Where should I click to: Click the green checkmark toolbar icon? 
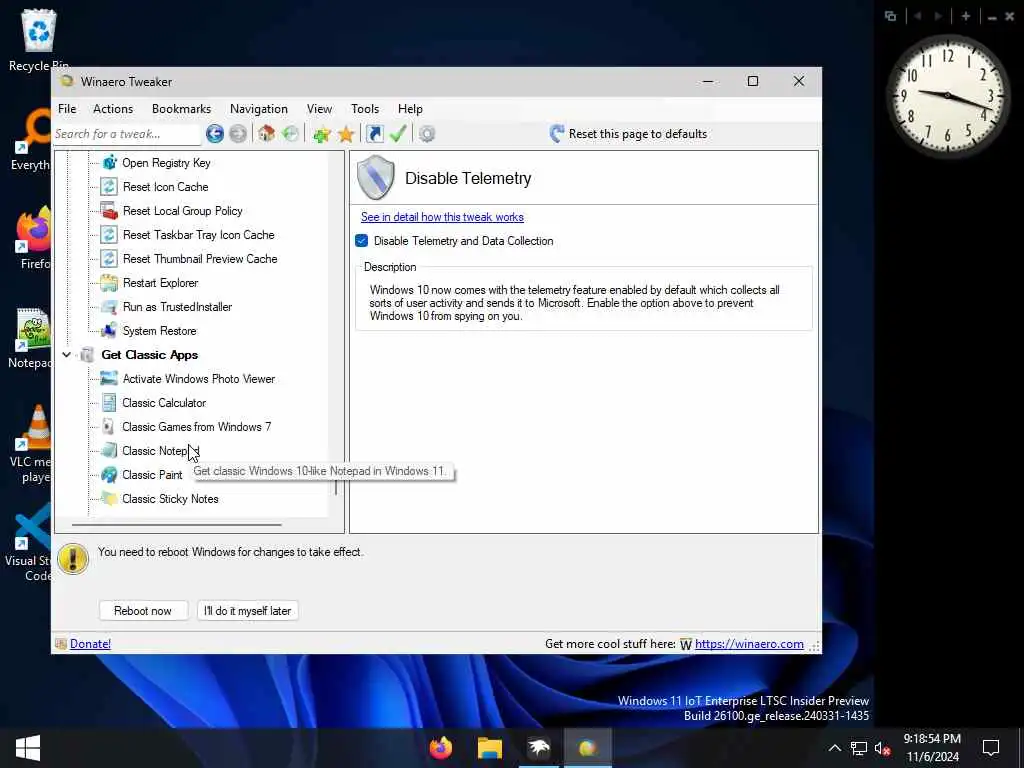pyautogui.click(x=398, y=134)
